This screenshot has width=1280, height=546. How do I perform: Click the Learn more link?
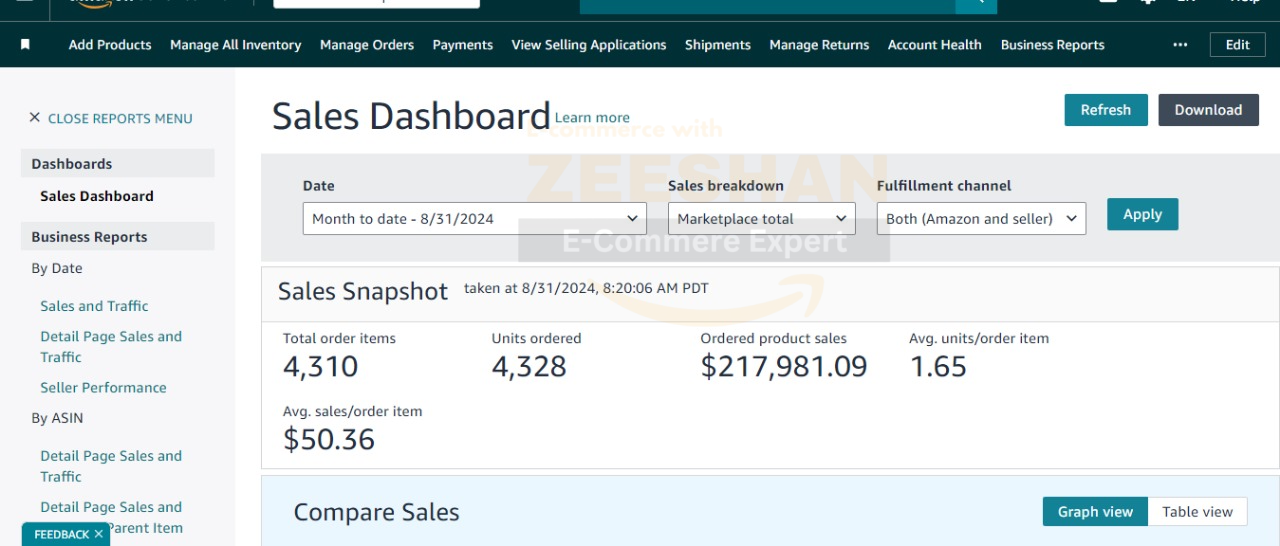(x=592, y=118)
